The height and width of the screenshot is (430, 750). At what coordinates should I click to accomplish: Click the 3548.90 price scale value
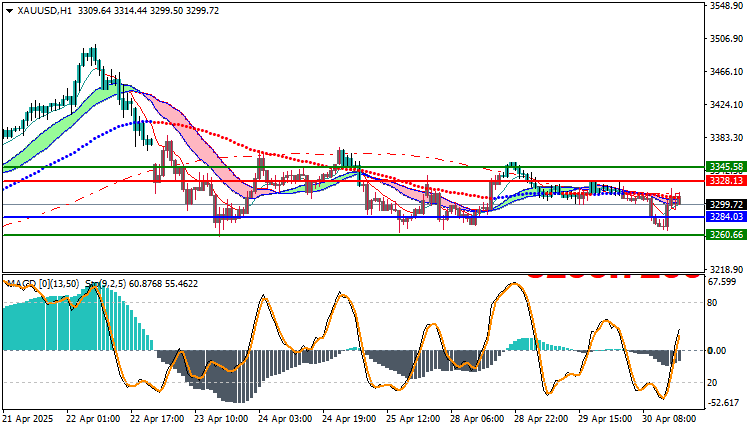[x=727, y=6]
